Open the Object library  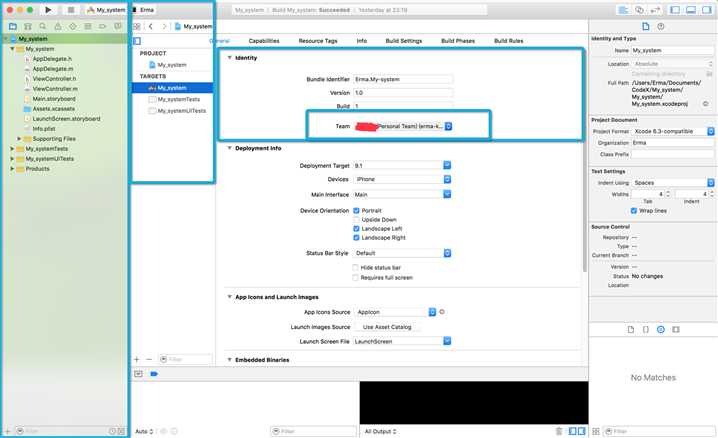tap(661, 330)
